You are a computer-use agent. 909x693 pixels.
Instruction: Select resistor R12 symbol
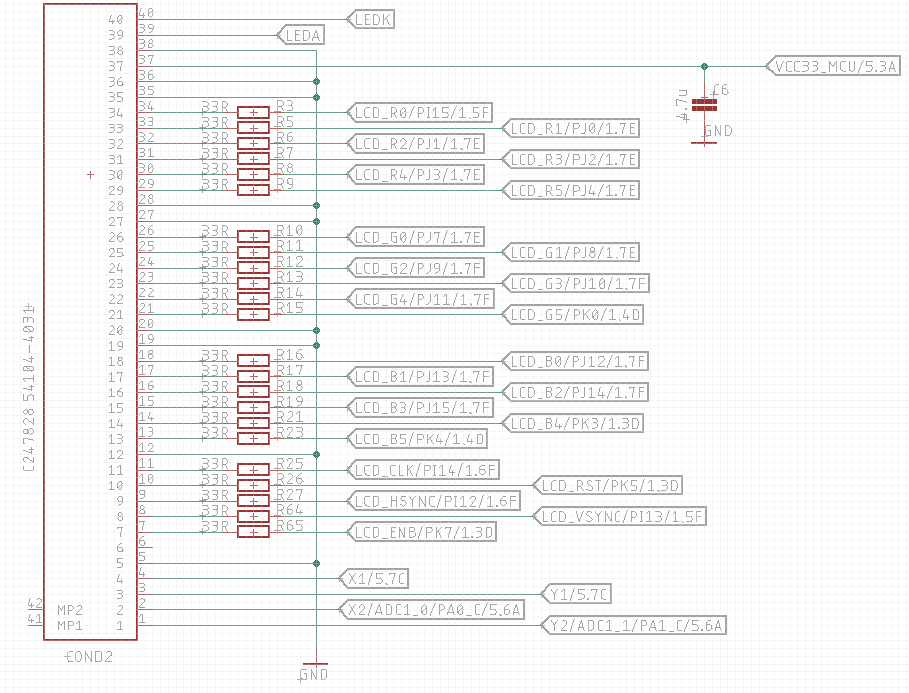click(x=253, y=268)
